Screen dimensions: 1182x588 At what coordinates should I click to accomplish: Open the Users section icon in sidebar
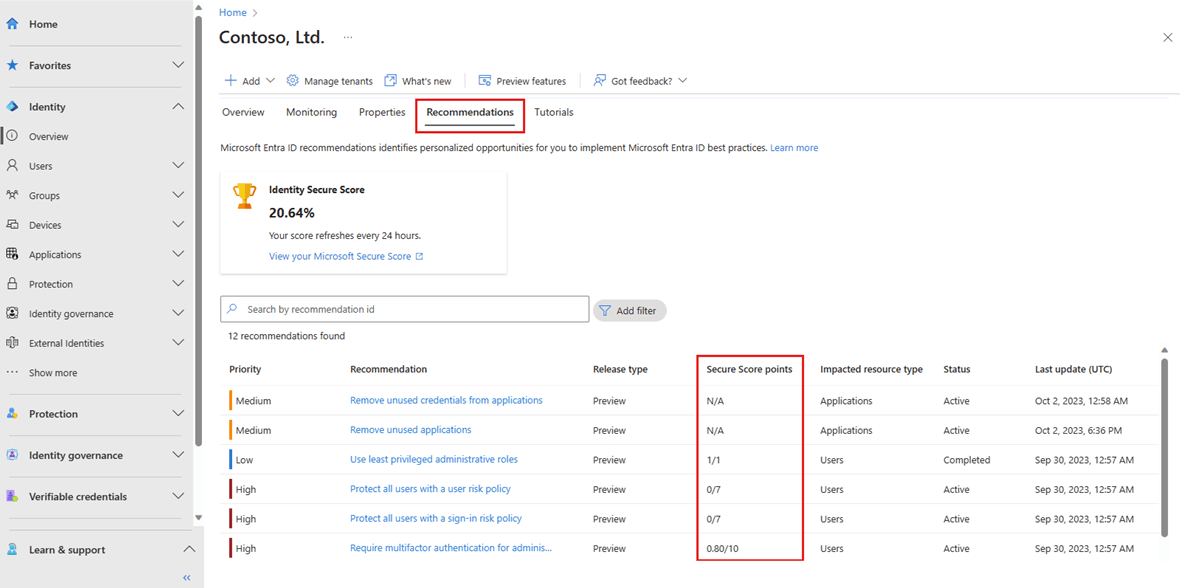click(x=11, y=165)
